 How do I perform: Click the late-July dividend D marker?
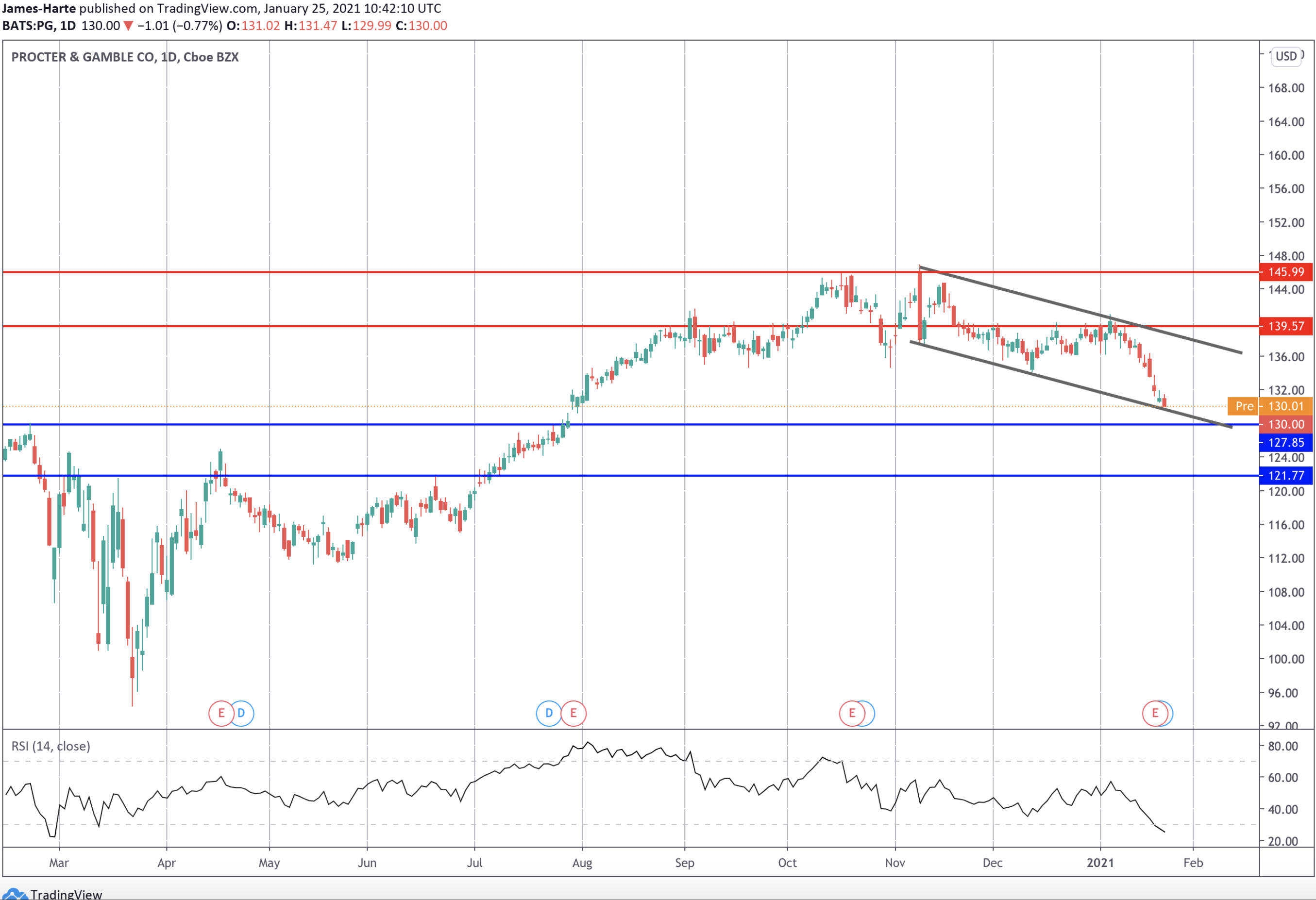pos(548,713)
